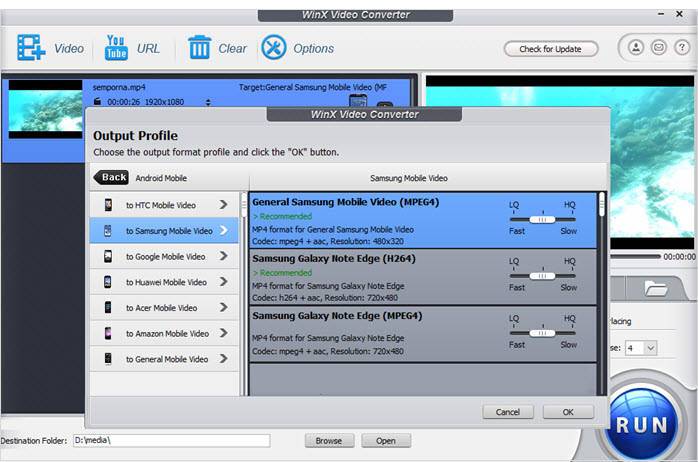
Task: Expand to Acer Mobile Video arrow
Action: coord(223,308)
